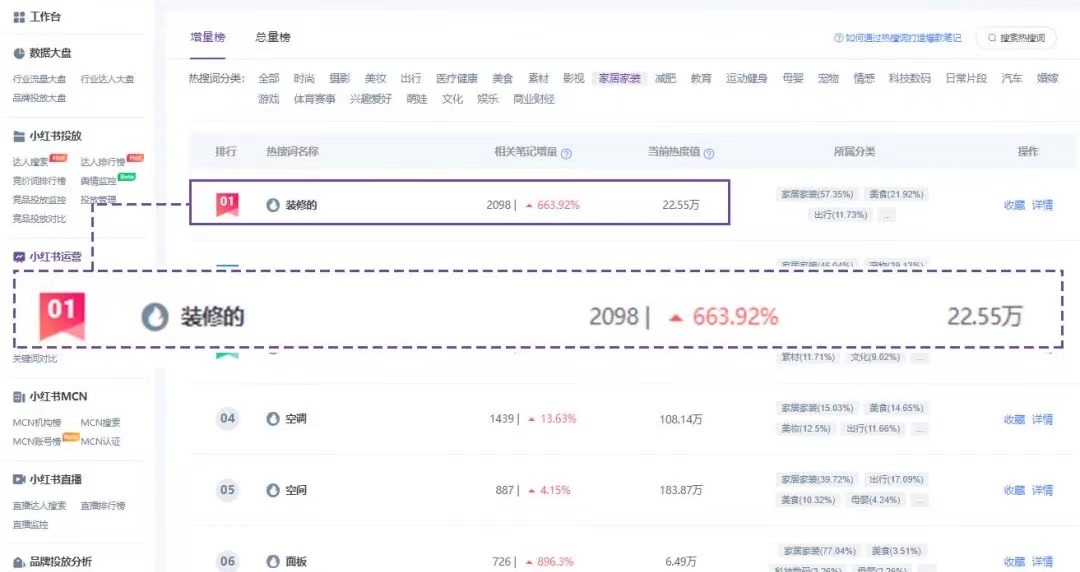Click help icon next to 相关笔记增量
This screenshot has width=1080, height=572.
click(x=566, y=154)
